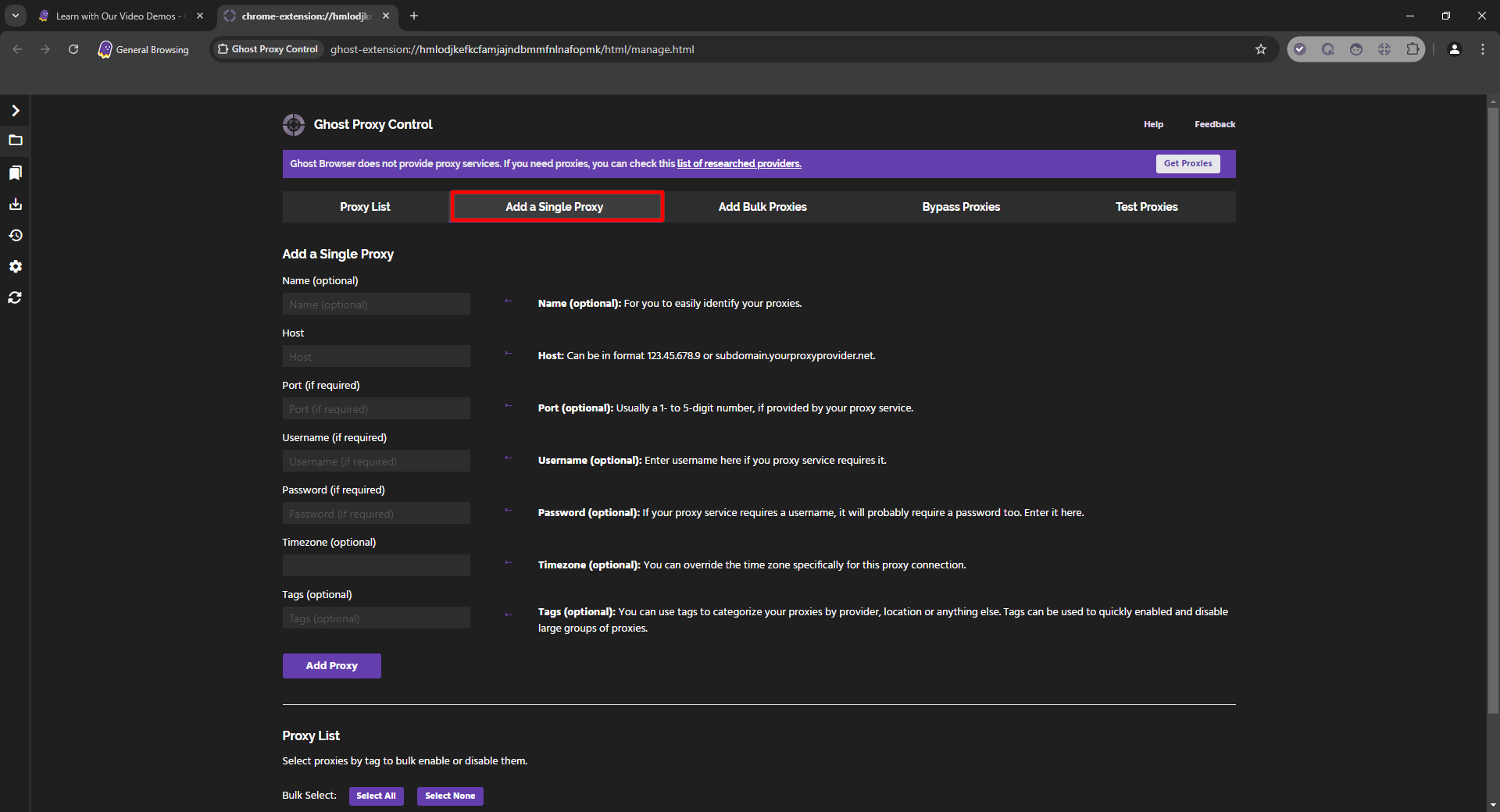Switch to the Add Bulk Proxies tab
The height and width of the screenshot is (812, 1500).
(762, 207)
